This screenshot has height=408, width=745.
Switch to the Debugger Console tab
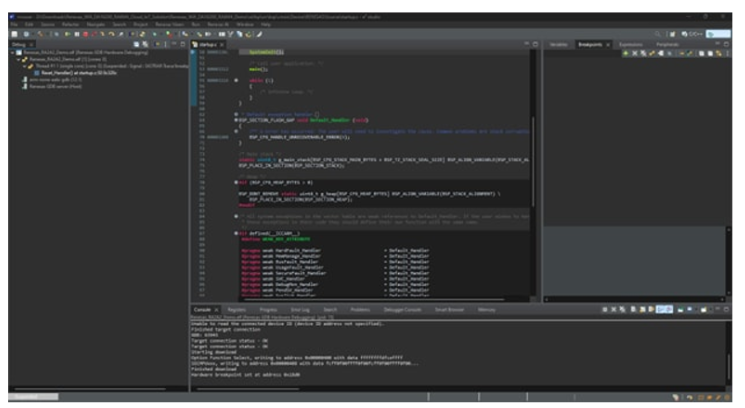[402, 310]
